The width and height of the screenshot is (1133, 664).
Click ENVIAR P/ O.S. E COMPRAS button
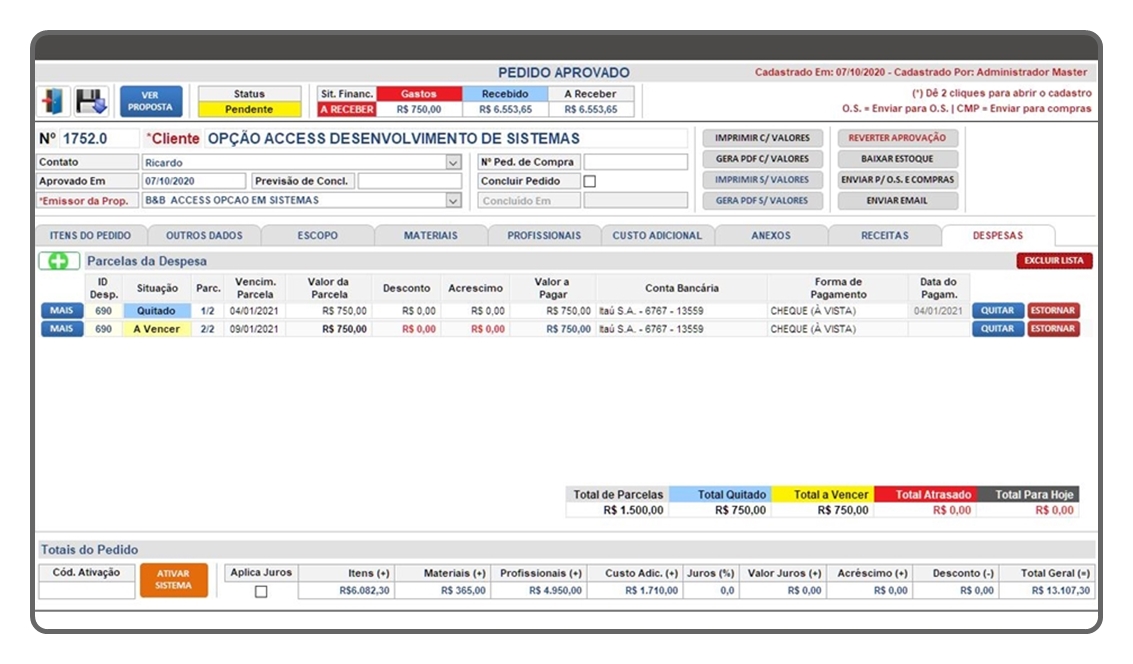pos(897,180)
